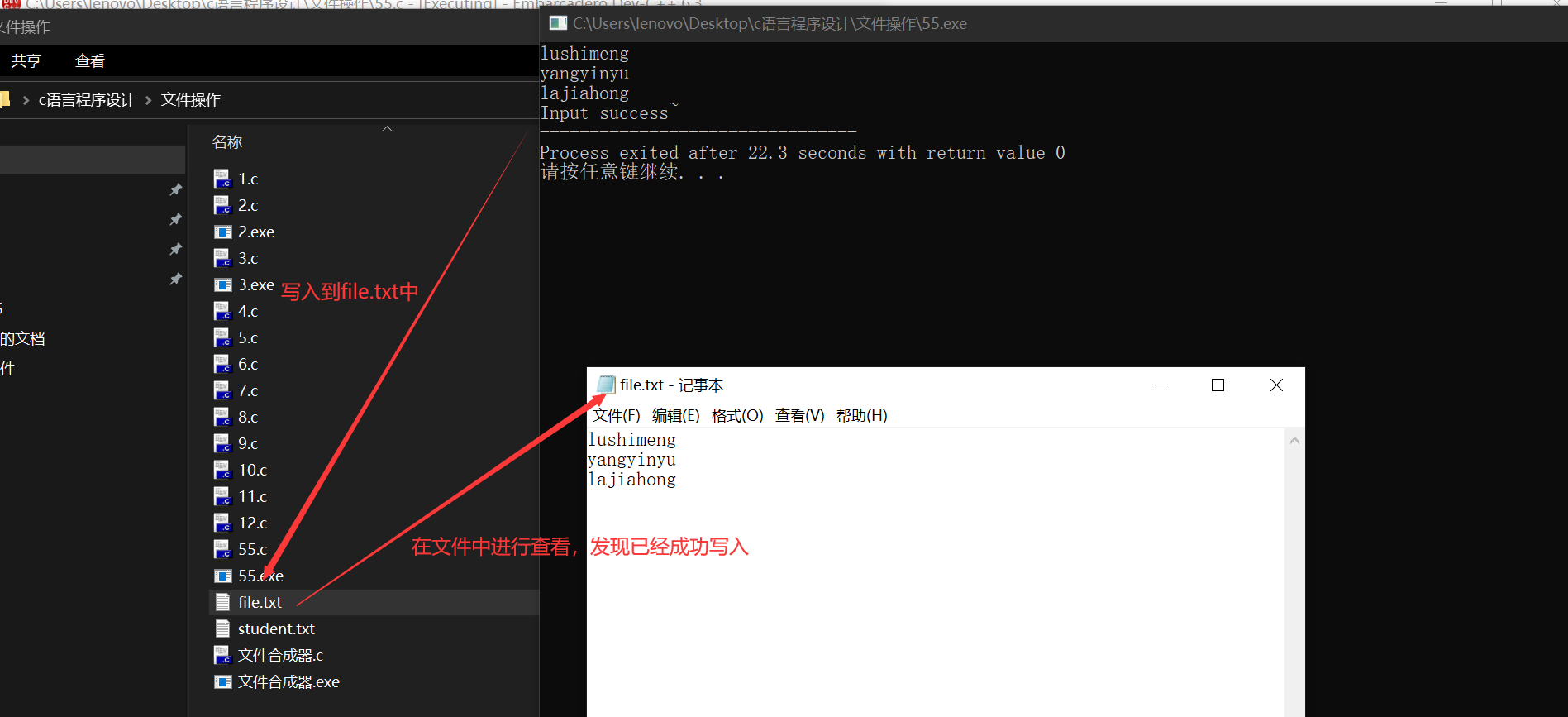The width and height of the screenshot is (1568, 717).
Task: Click the first pin icon in Explorer sidebar
Action: click(x=175, y=190)
